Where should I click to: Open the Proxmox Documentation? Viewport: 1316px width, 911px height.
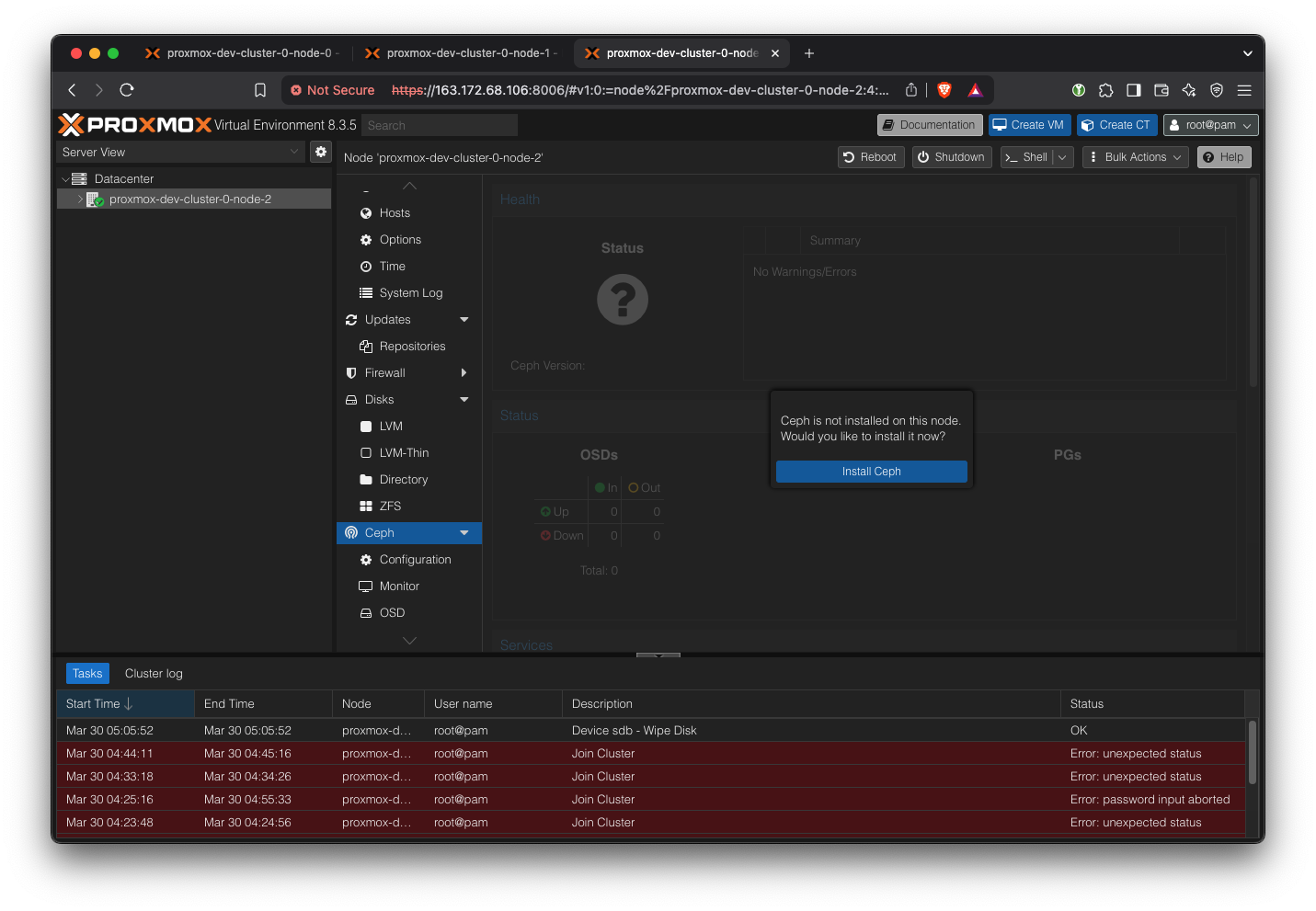click(929, 125)
